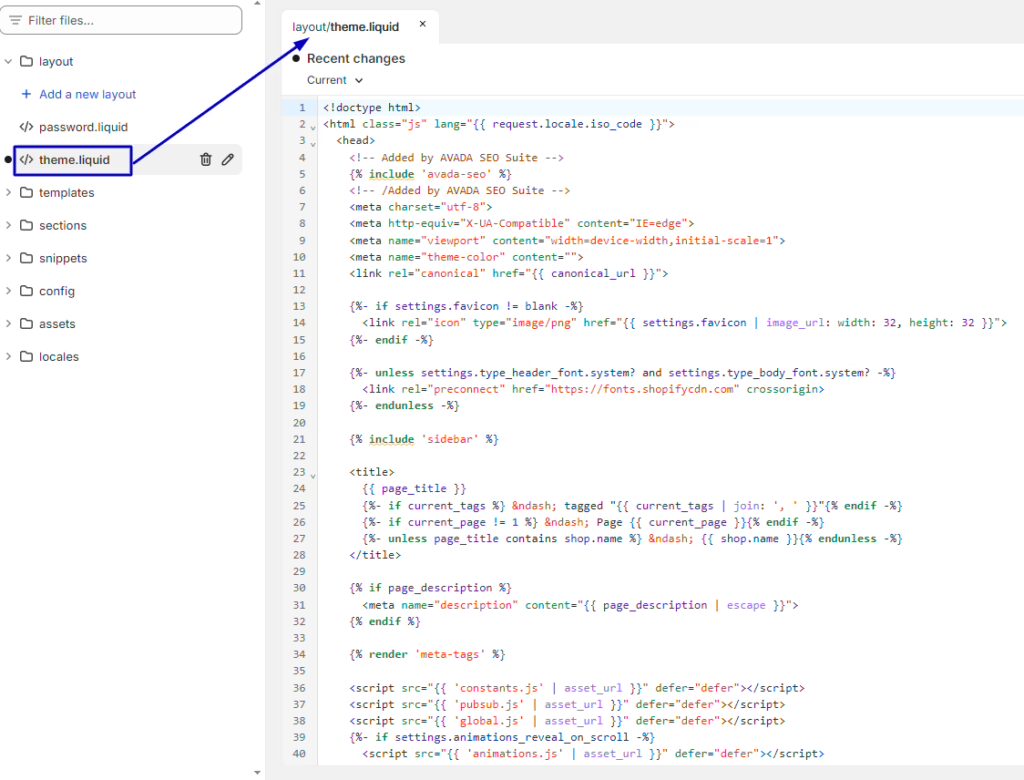Viewport: 1024px width, 780px height.
Task: Close the theme.liquid editor tab
Action: coord(422,24)
